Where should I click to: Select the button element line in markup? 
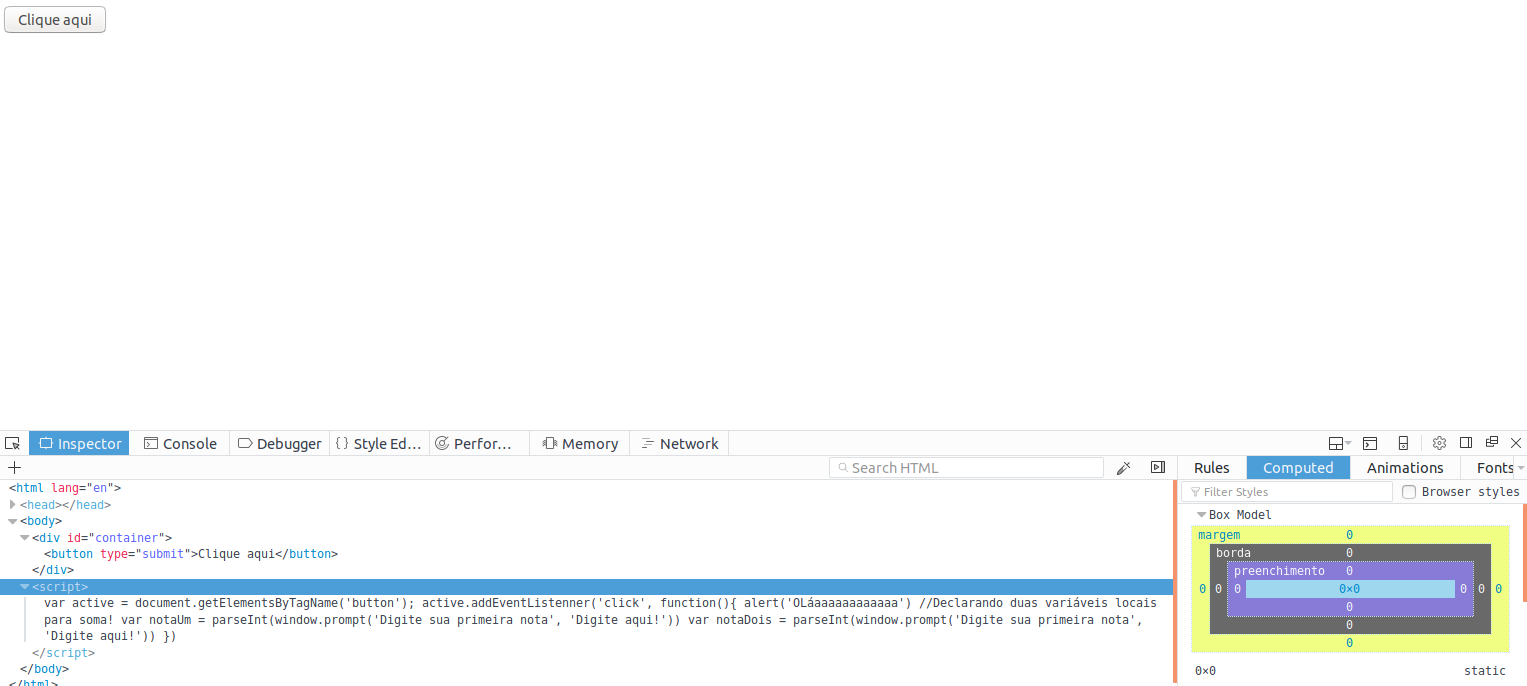point(191,553)
